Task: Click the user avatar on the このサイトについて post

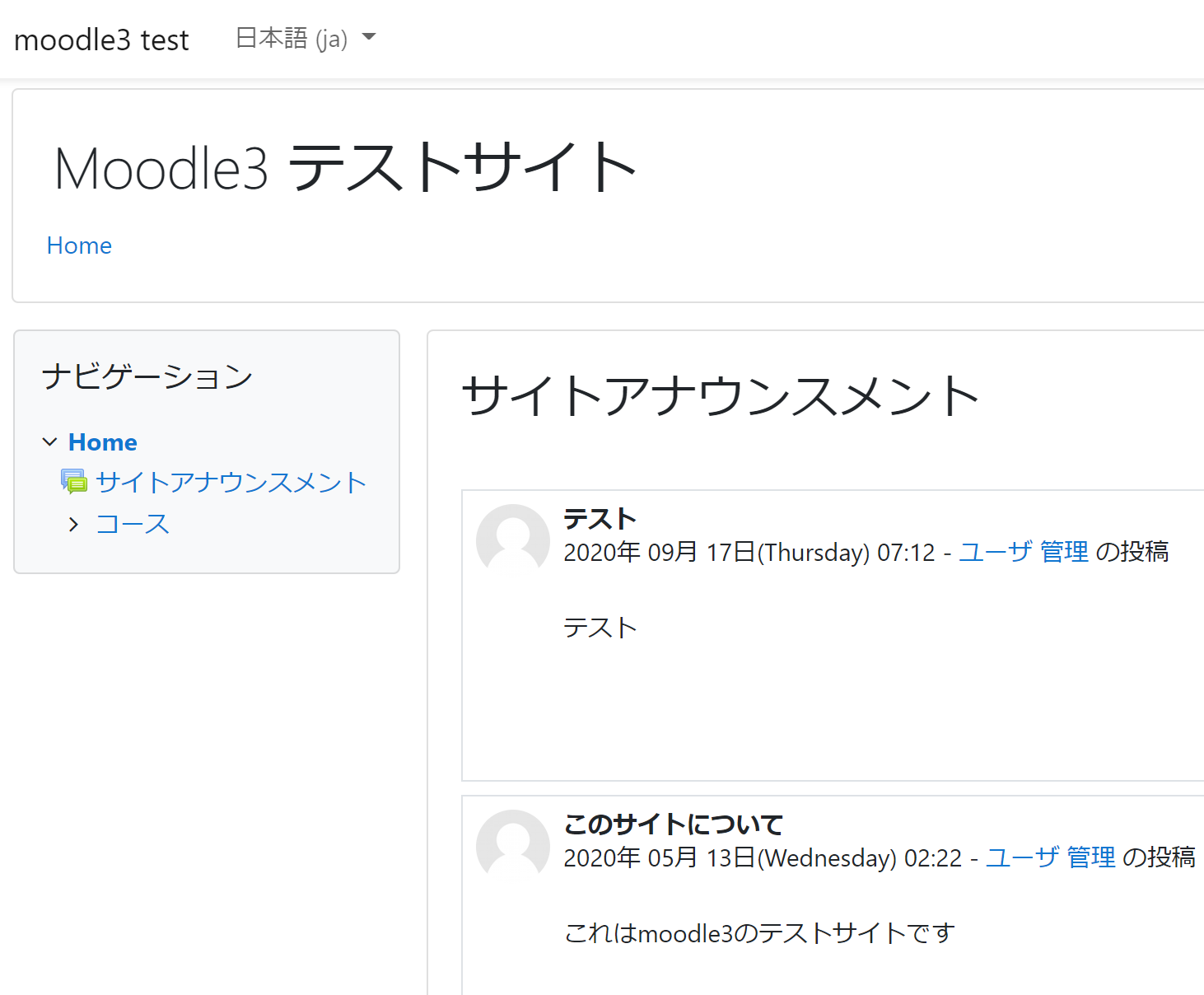Action: pyautogui.click(x=513, y=846)
